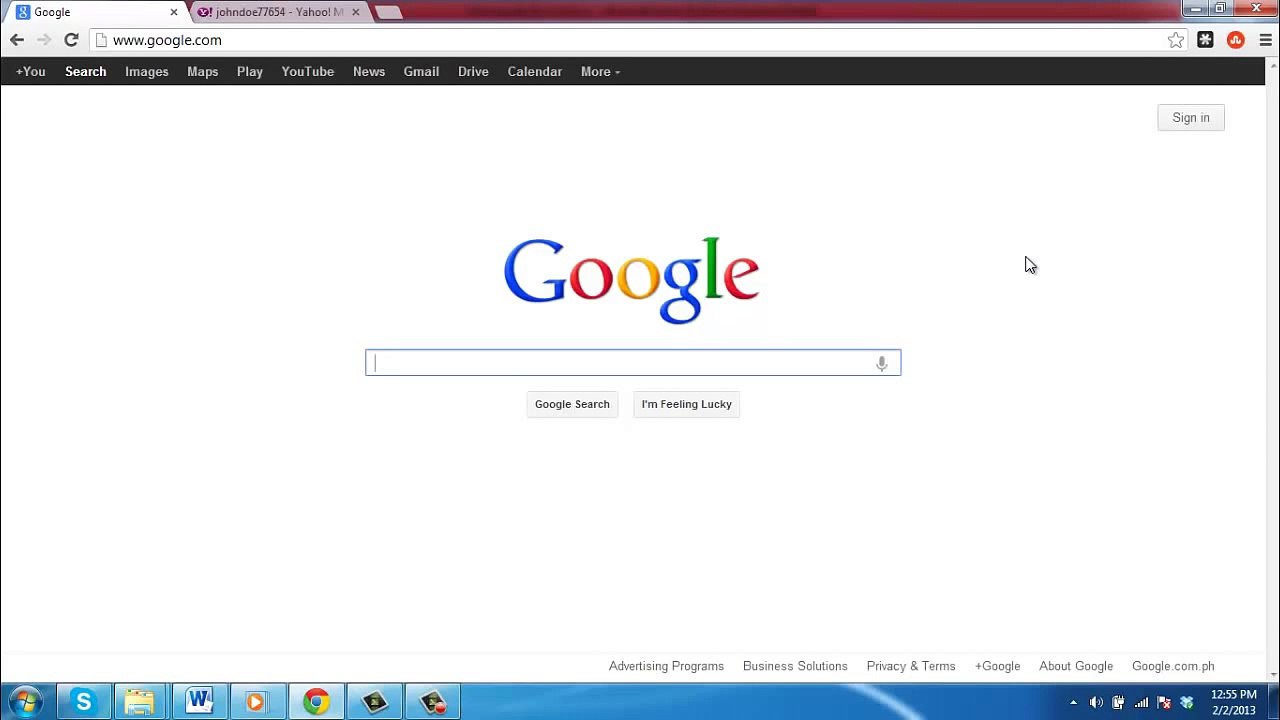Image resolution: width=1280 pixels, height=720 pixels.
Task: Open News from the Google bar
Action: click(369, 72)
